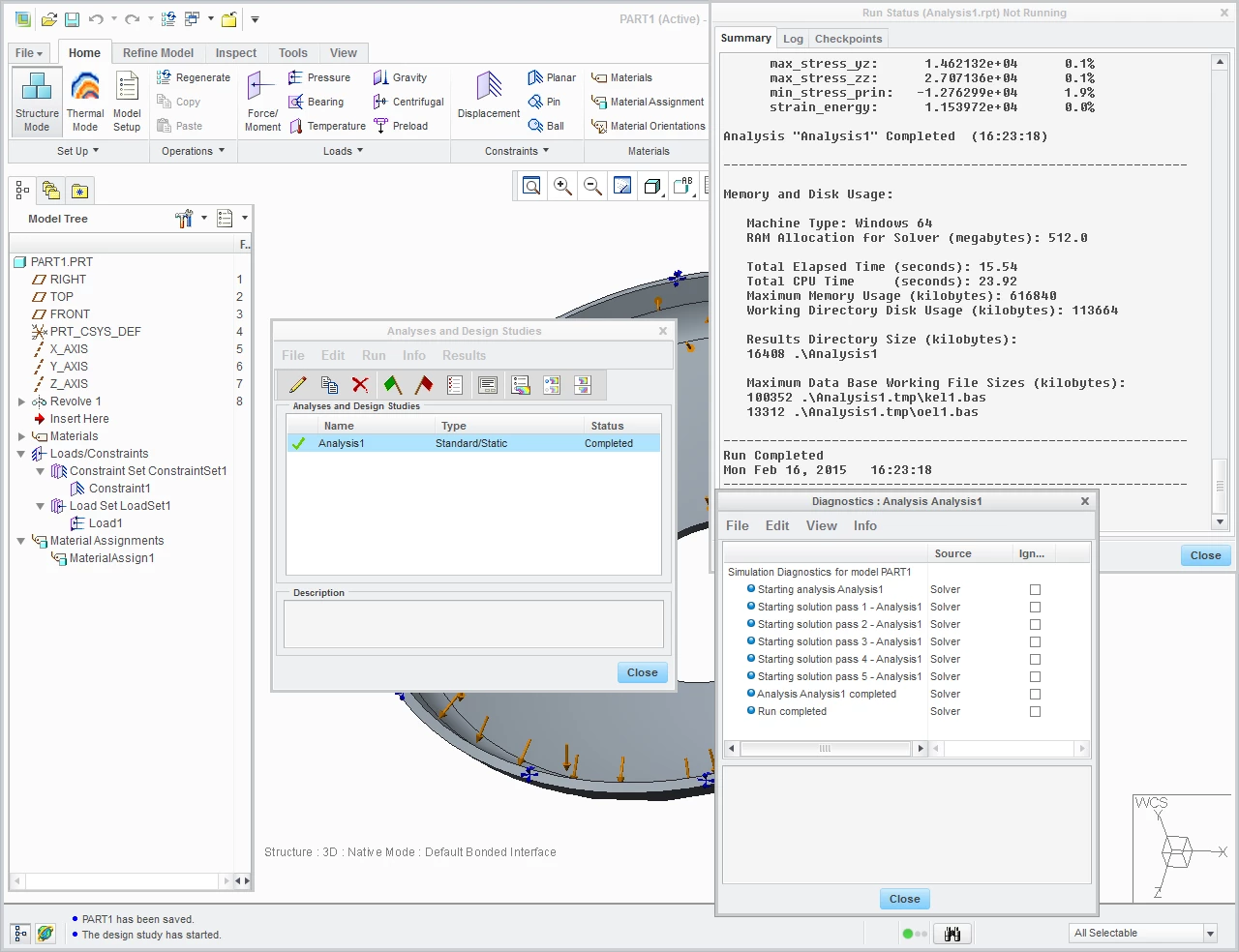Add a Bearing load
The width and height of the screenshot is (1239, 952).
[317, 102]
